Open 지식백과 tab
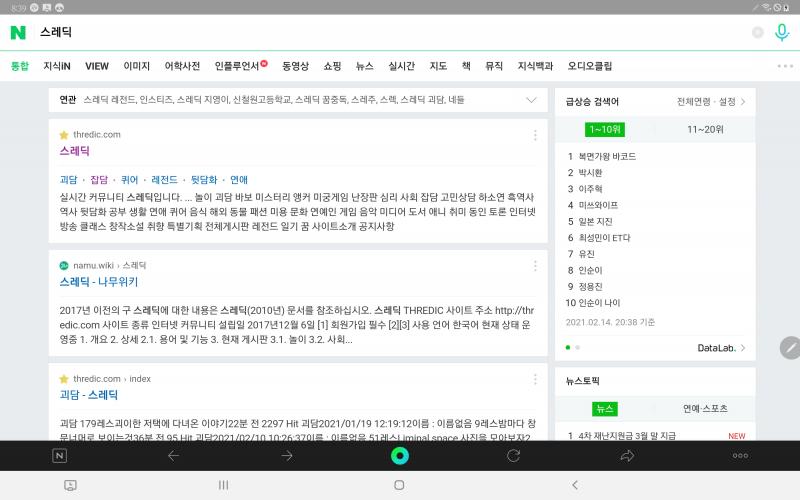800x500 pixels. (x=535, y=66)
